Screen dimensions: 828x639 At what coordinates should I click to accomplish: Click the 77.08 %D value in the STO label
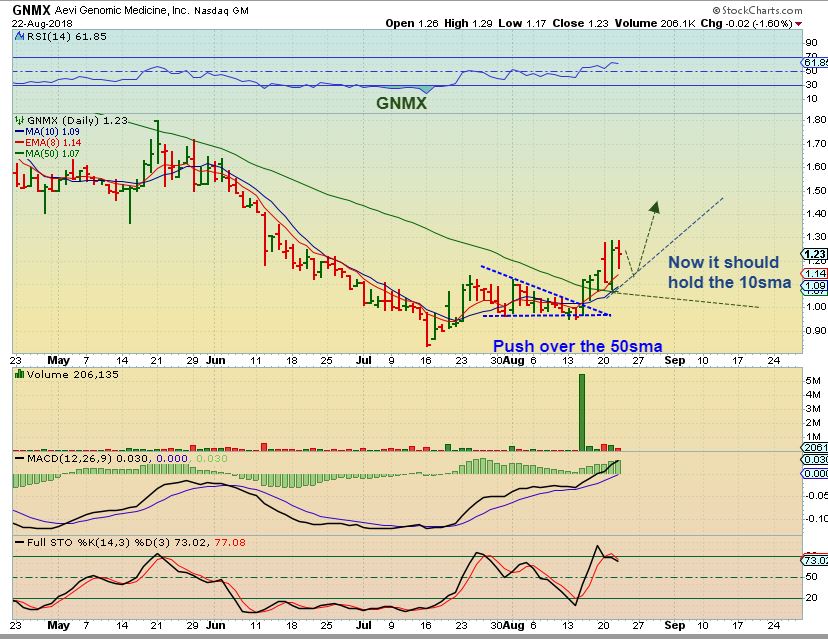(x=230, y=542)
